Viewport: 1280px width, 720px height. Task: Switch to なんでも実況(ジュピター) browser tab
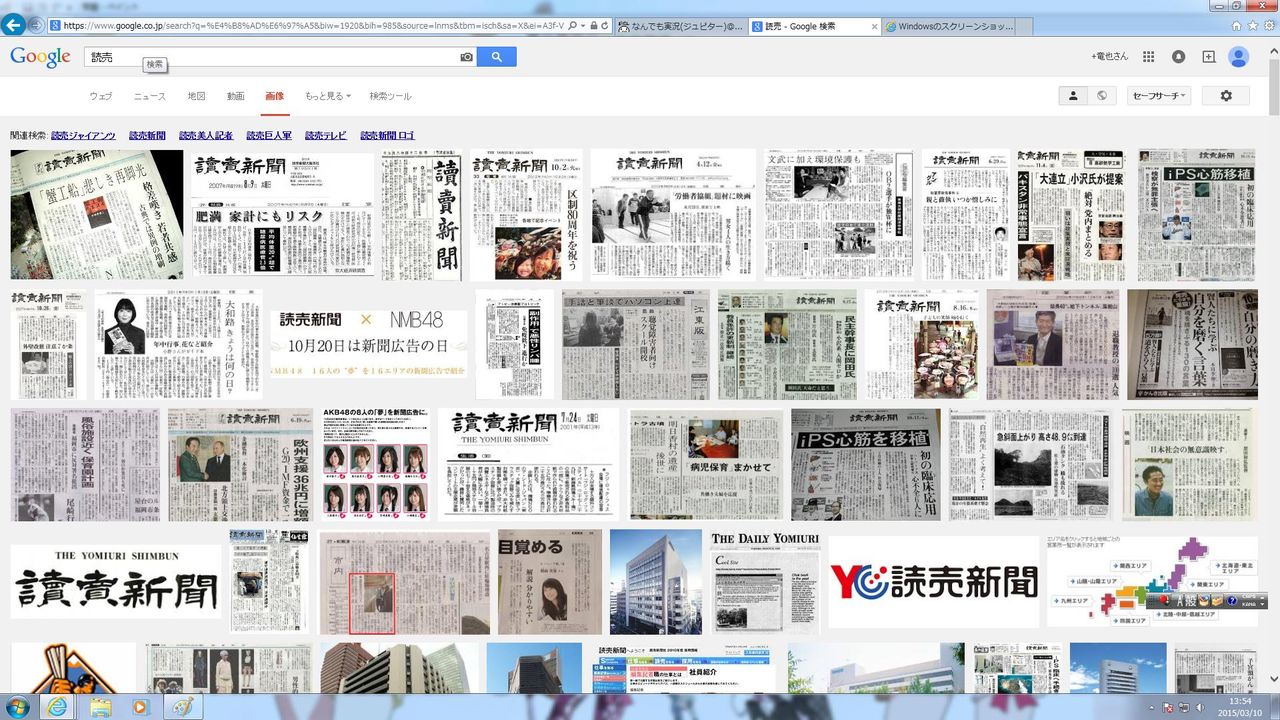(x=682, y=26)
